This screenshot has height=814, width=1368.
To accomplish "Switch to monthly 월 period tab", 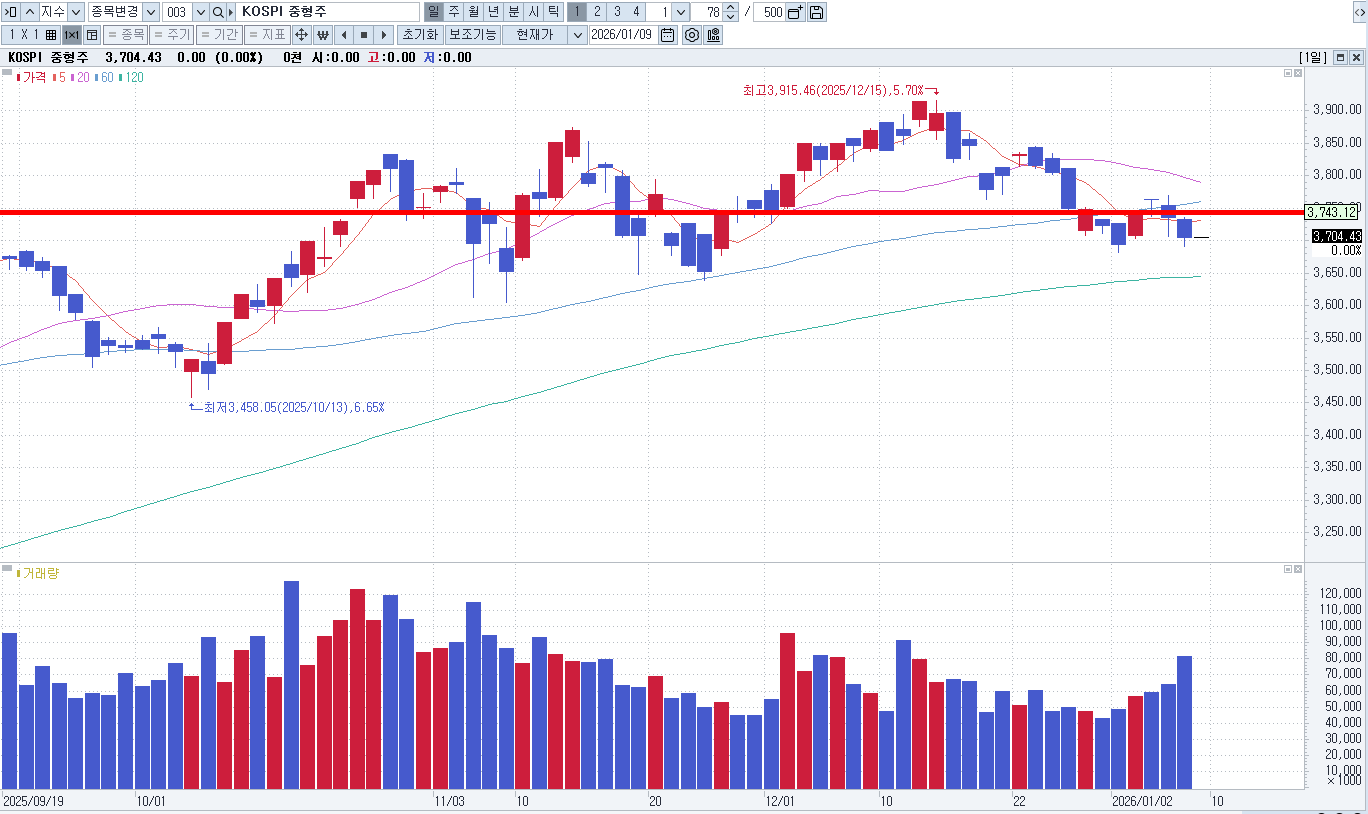I will [x=473, y=12].
